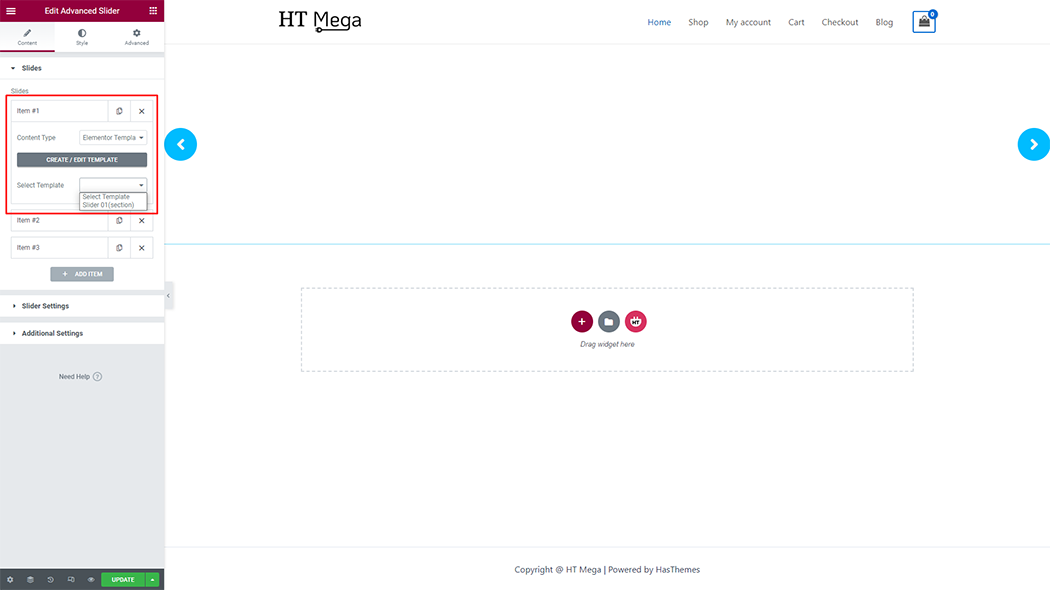Expand slide Item #3
The width and height of the screenshot is (1050, 590).
tap(59, 248)
